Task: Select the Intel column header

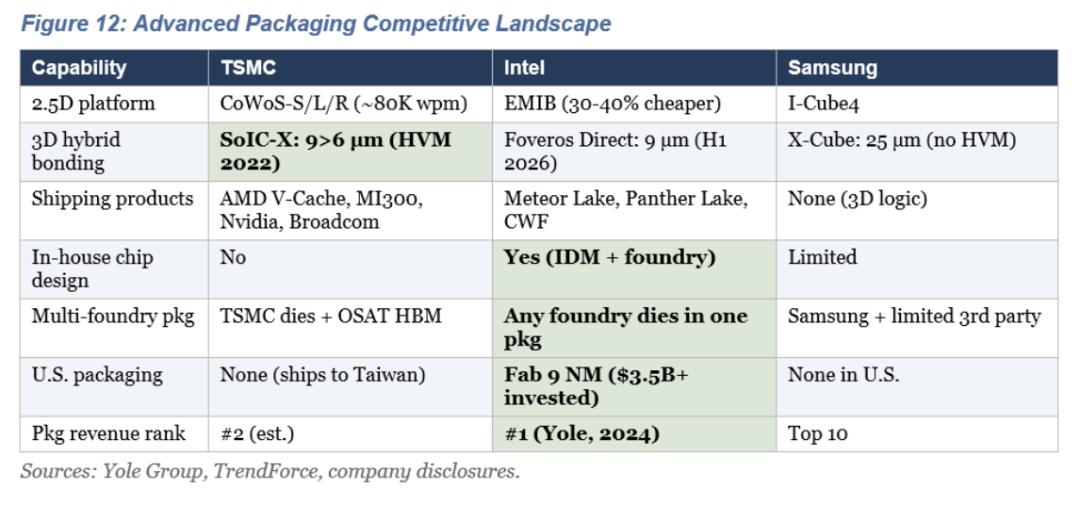Action: (x=525, y=68)
